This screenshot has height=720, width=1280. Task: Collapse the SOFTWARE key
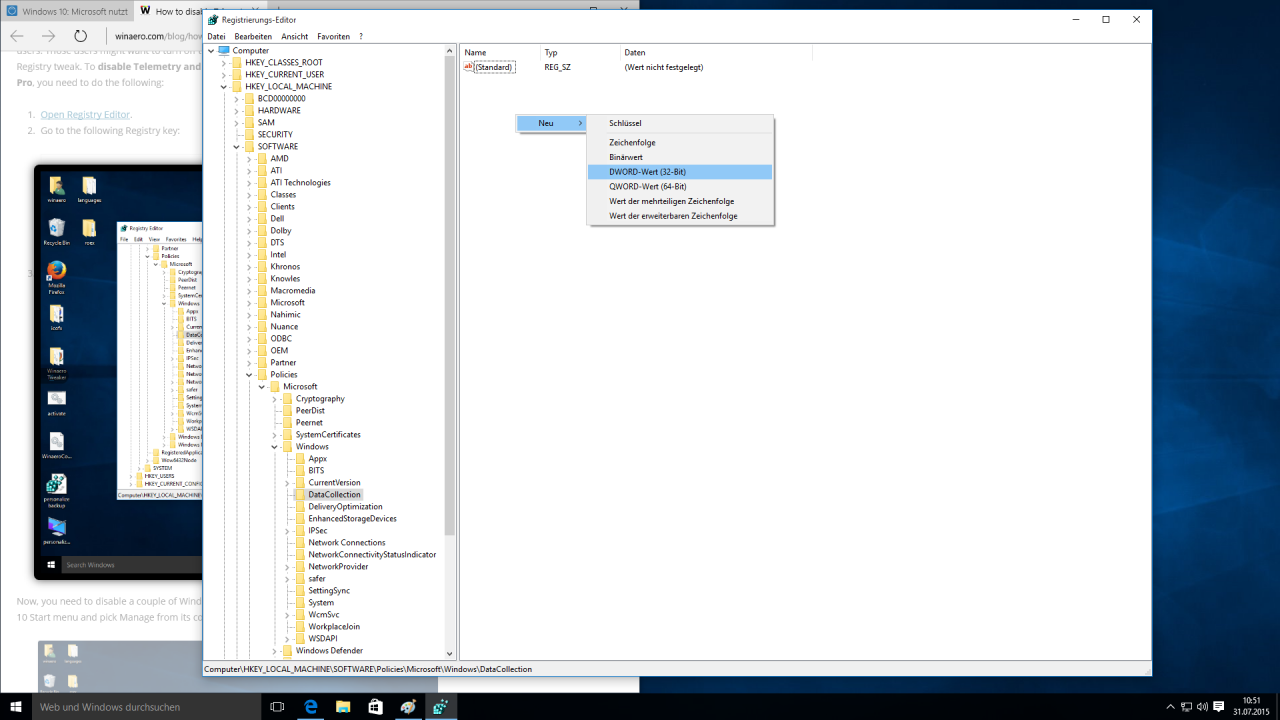[236, 146]
